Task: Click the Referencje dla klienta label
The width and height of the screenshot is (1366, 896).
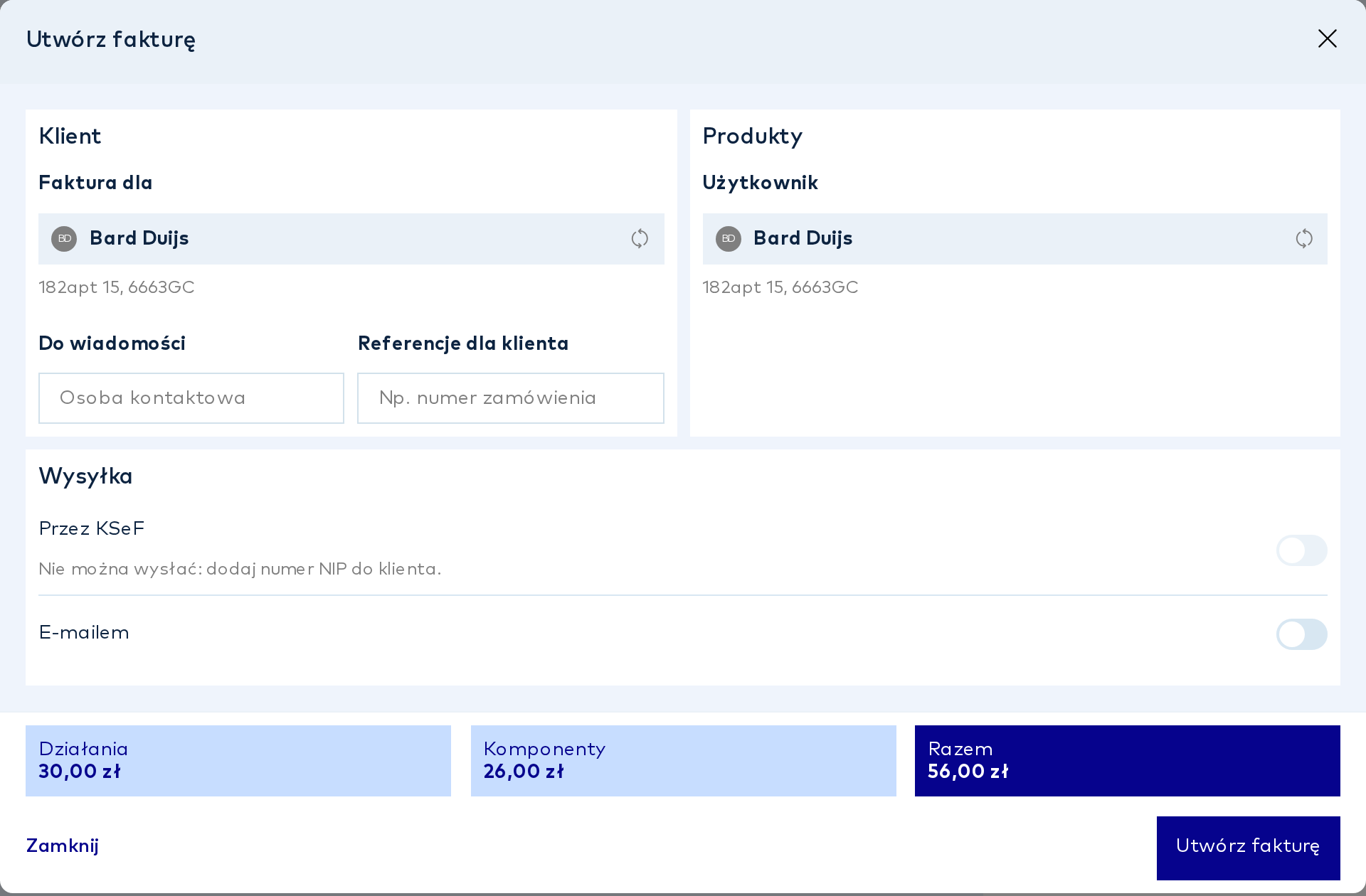Action: tap(463, 343)
